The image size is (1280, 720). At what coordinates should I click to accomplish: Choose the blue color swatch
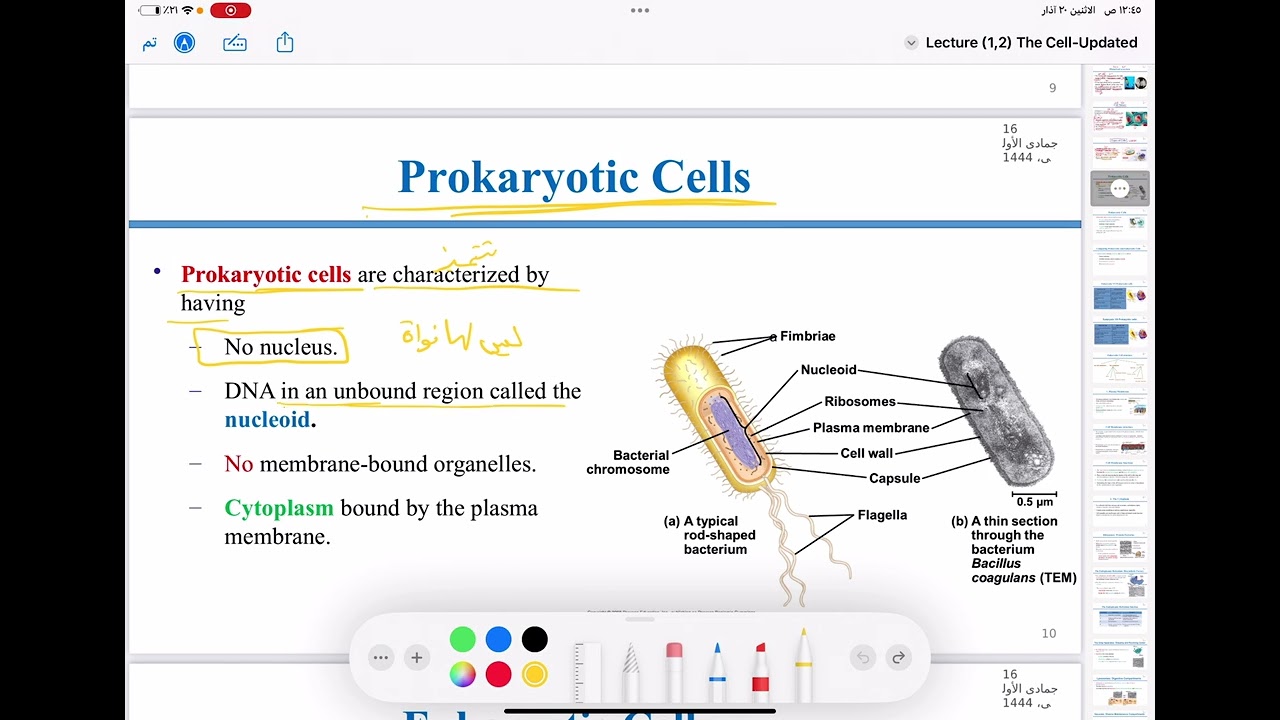click(x=498, y=639)
